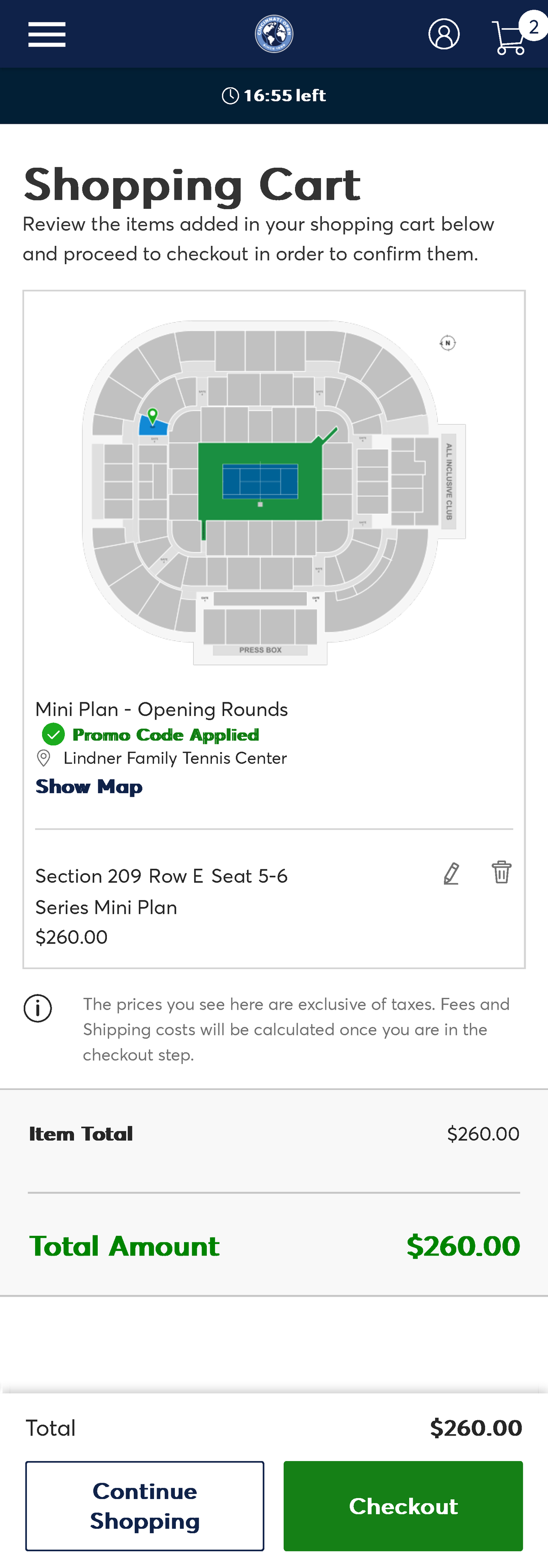Open the Mini Plan - Opening Rounds item details

pyautogui.click(x=162, y=709)
